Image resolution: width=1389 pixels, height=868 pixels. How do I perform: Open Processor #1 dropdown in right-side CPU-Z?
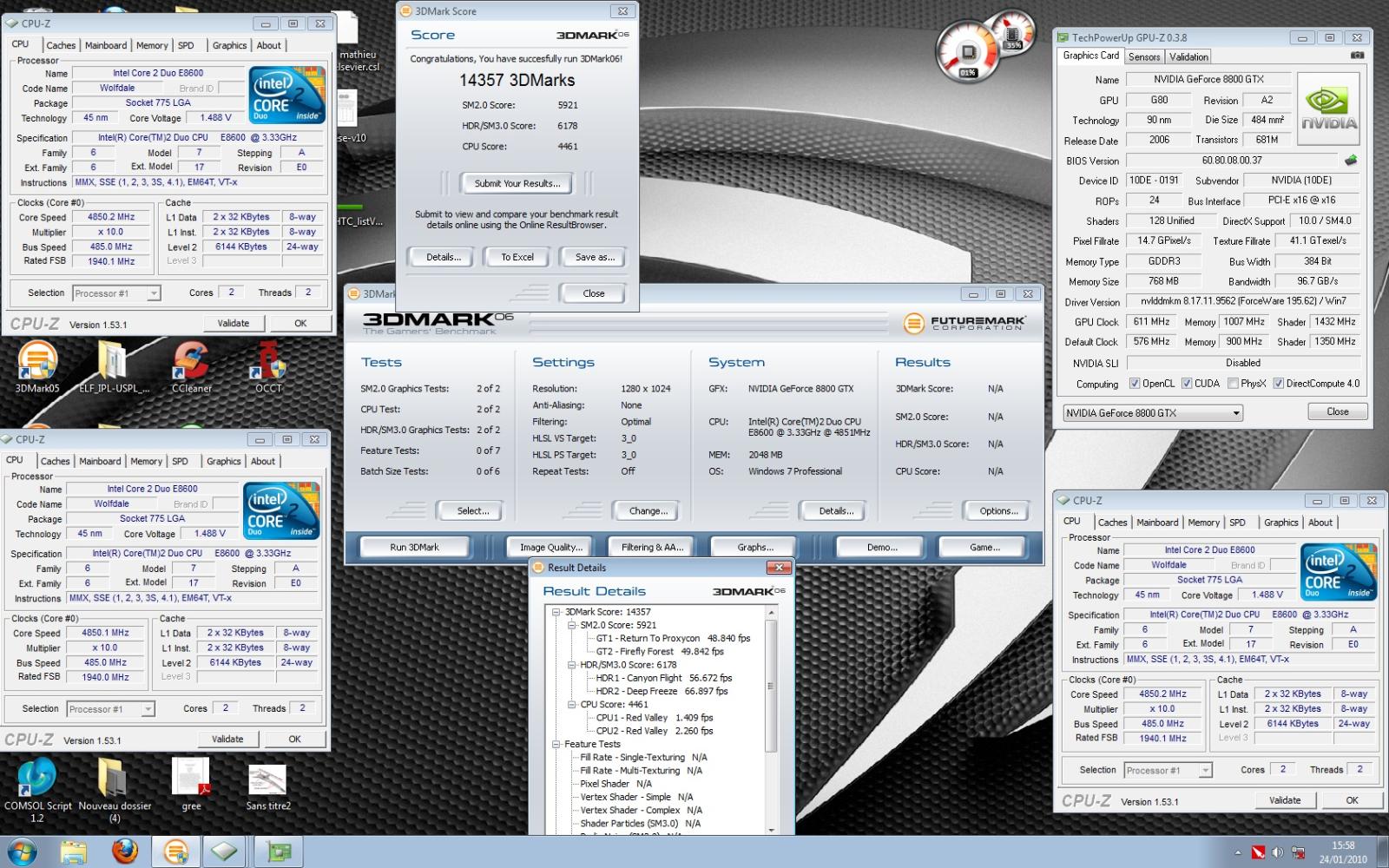pyautogui.click(x=1168, y=770)
